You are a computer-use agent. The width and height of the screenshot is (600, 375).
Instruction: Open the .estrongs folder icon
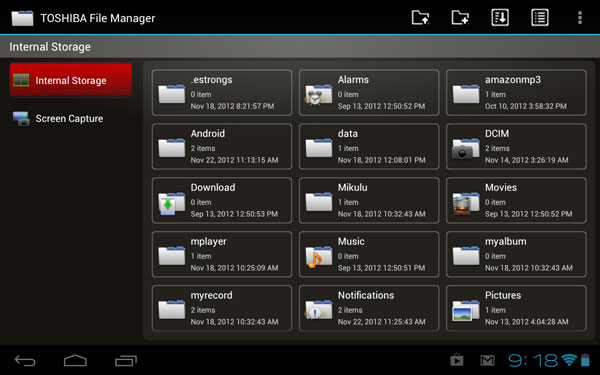point(171,94)
